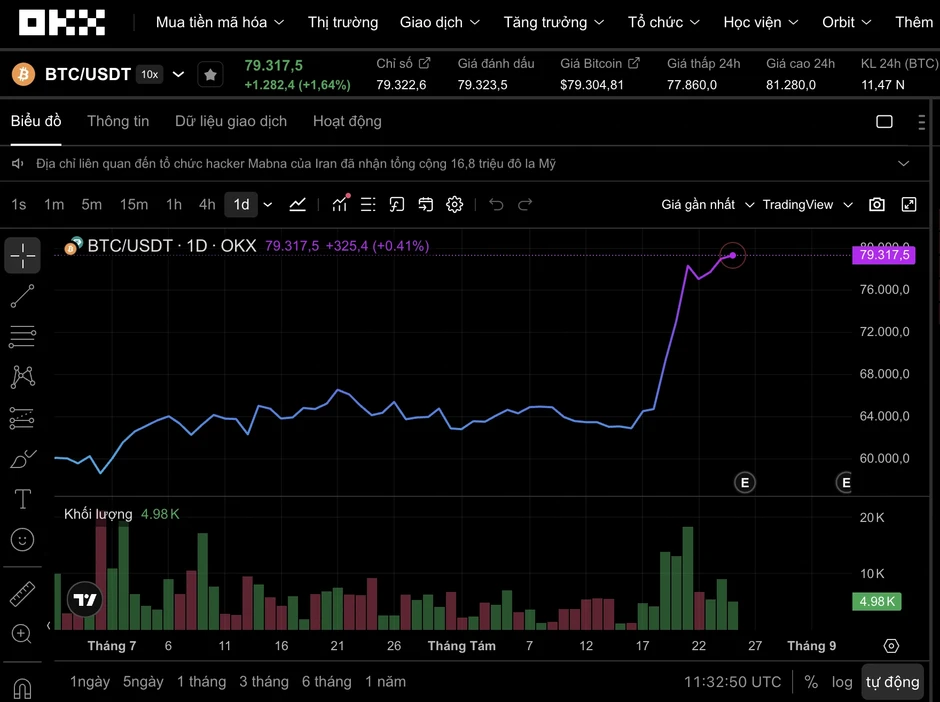940x702 pixels.
Task: Expand the BTC/USDT pair selector chevron
Action: pyautogui.click(x=178, y=74)
